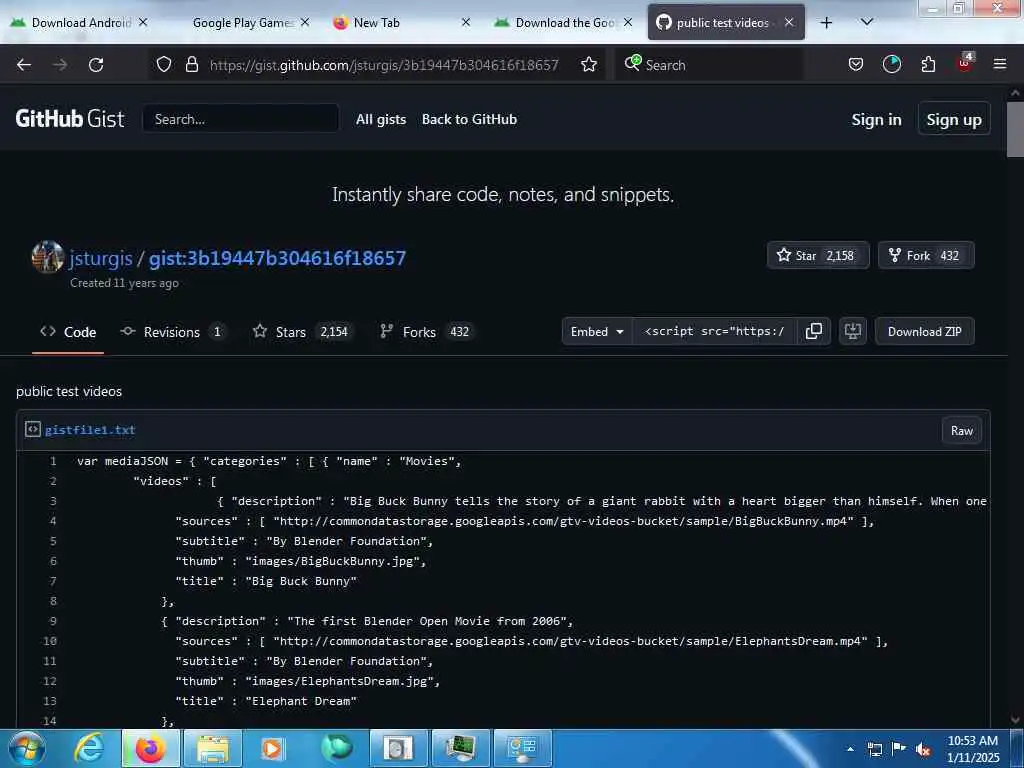
Task: Click the network tray icon
Action: click(874, 750)
